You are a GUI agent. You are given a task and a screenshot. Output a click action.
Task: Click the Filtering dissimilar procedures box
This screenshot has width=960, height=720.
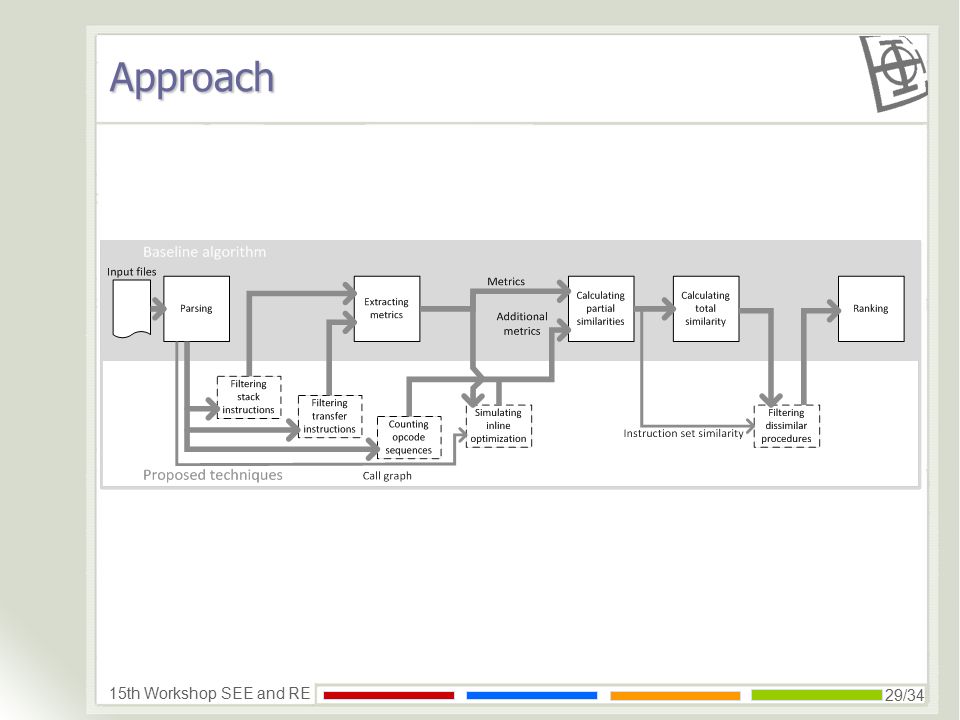(x=787, y=426)
